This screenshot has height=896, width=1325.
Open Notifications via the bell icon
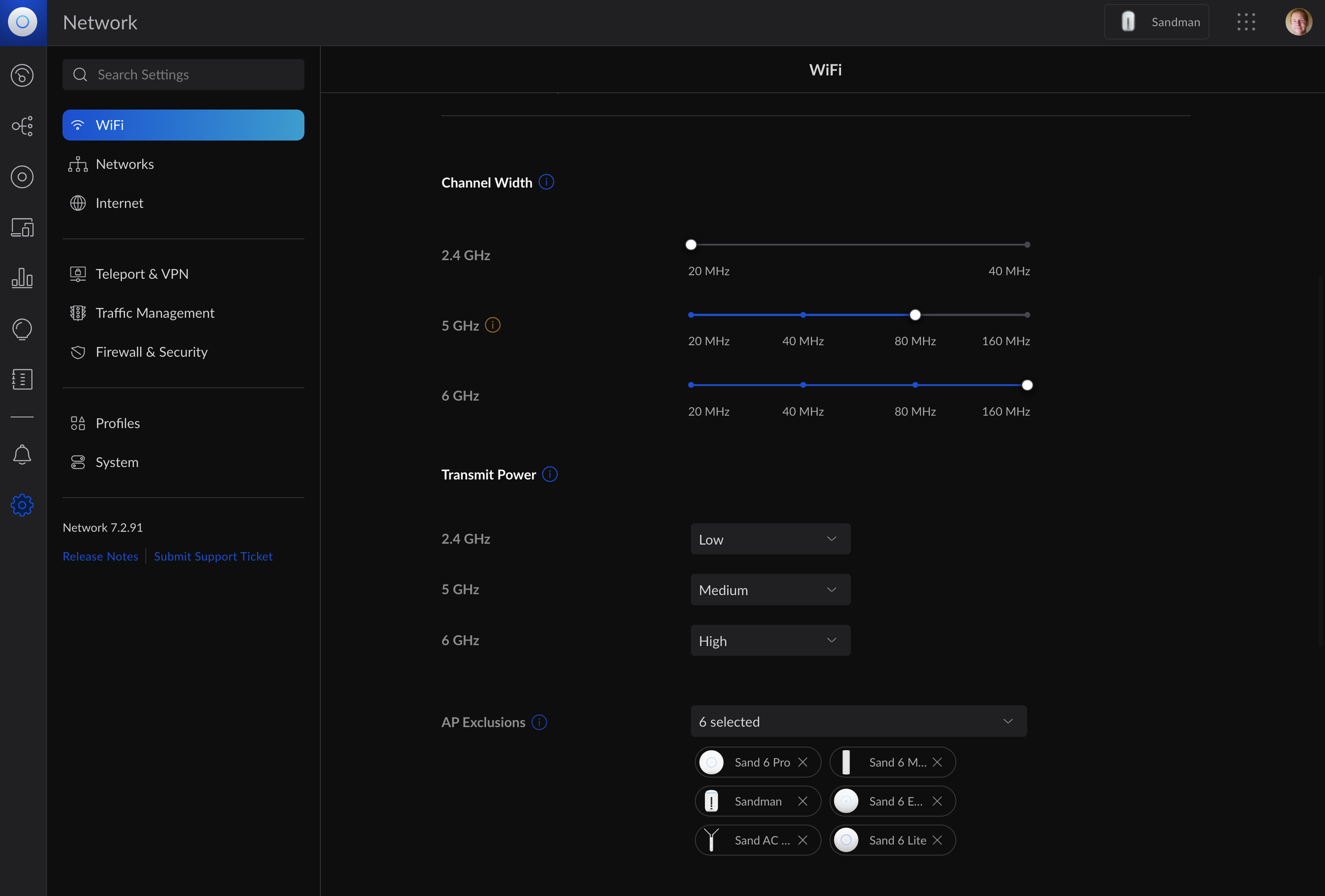[23, 454]
